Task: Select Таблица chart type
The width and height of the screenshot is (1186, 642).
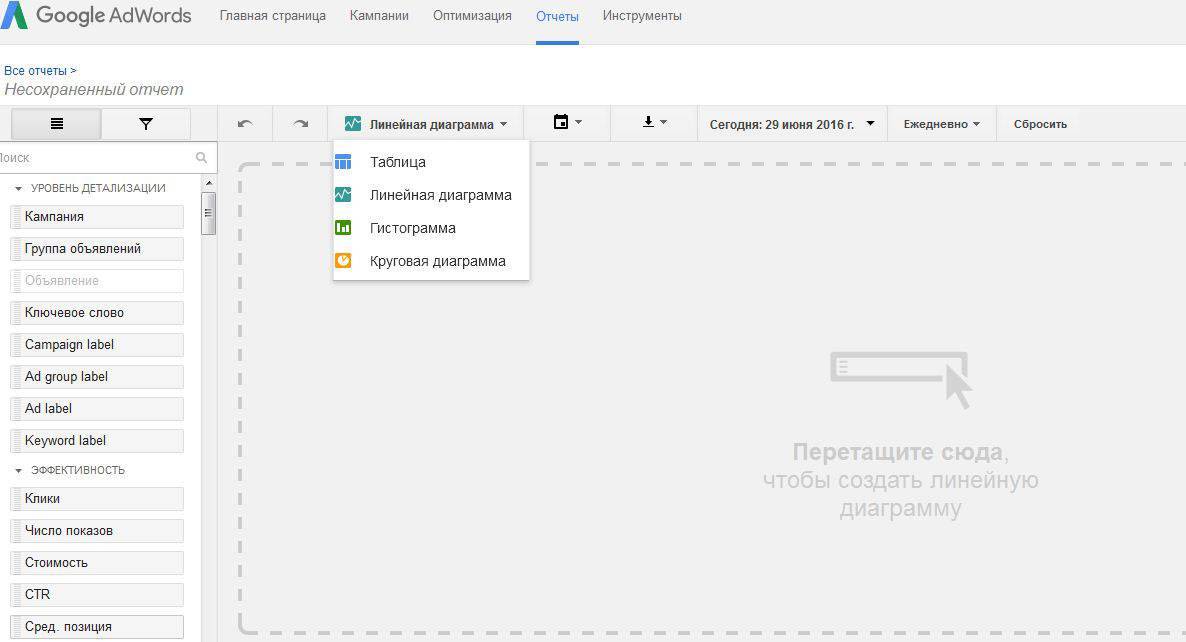Action: click(x=397, y=162)
